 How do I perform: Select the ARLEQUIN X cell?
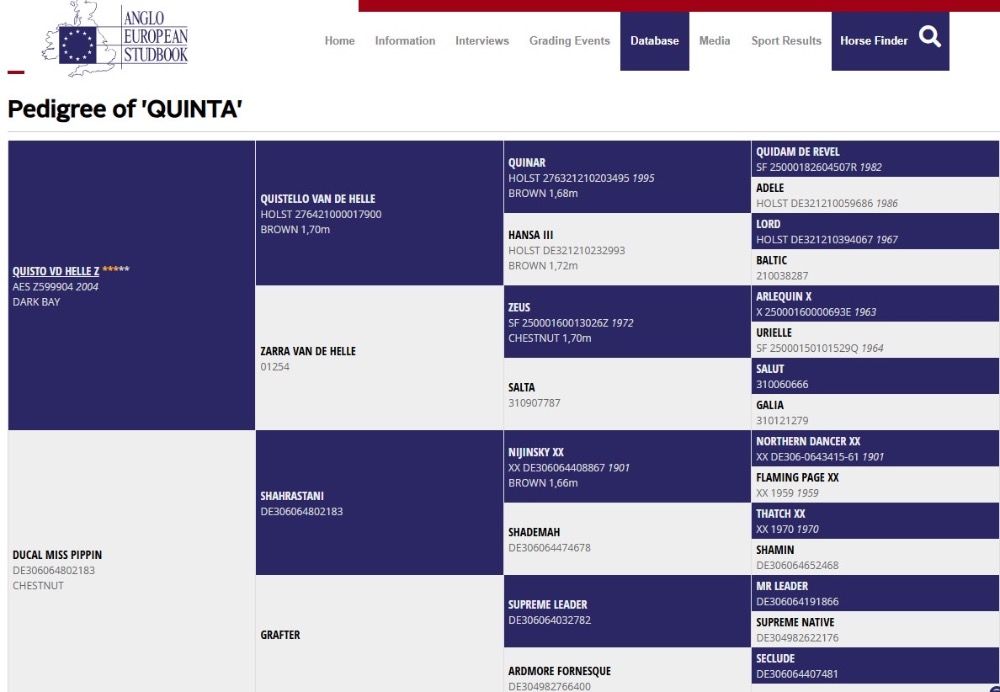[x=875, y=304]
